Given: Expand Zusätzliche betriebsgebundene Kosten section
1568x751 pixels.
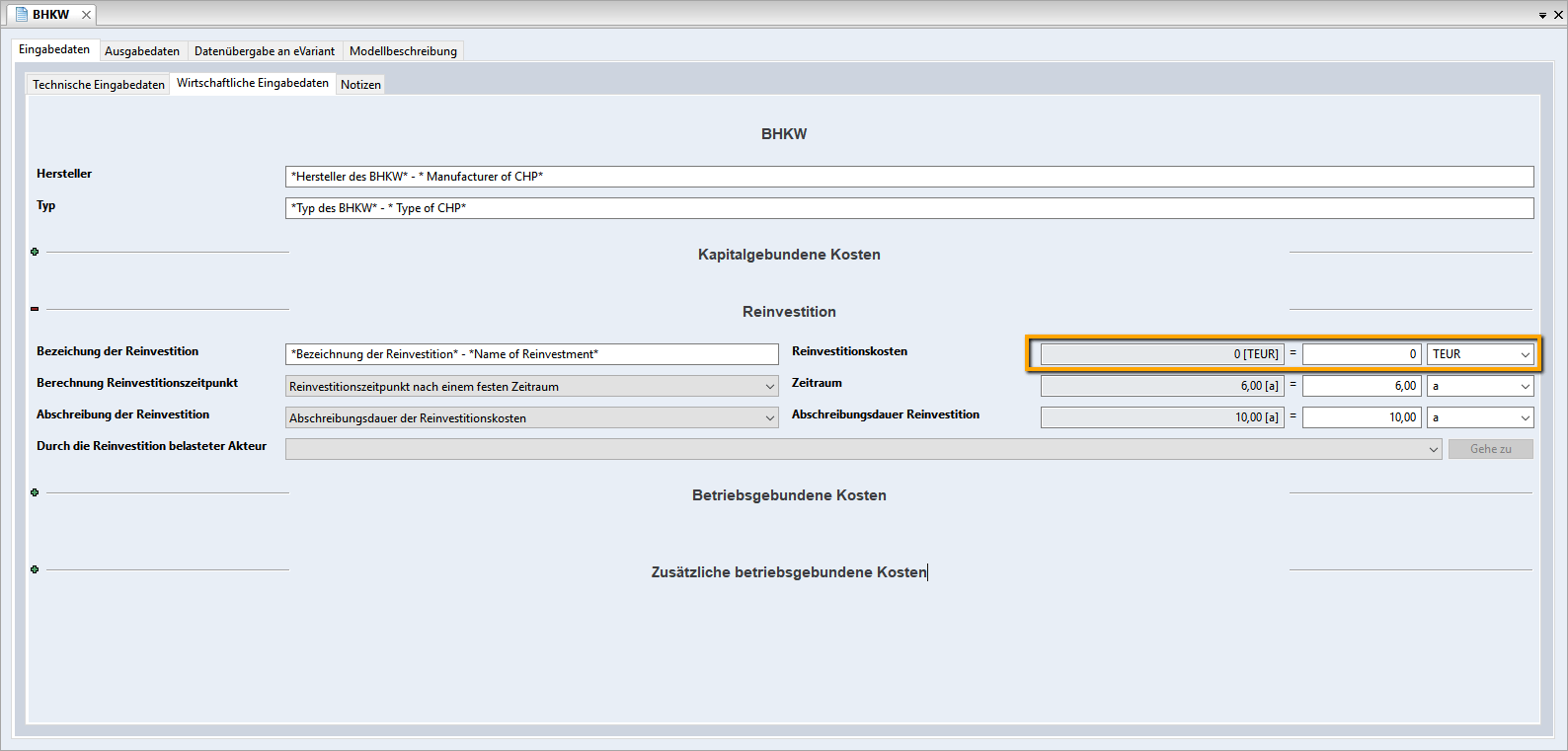Looking at the screenshot, I should (x=35, y=569).
